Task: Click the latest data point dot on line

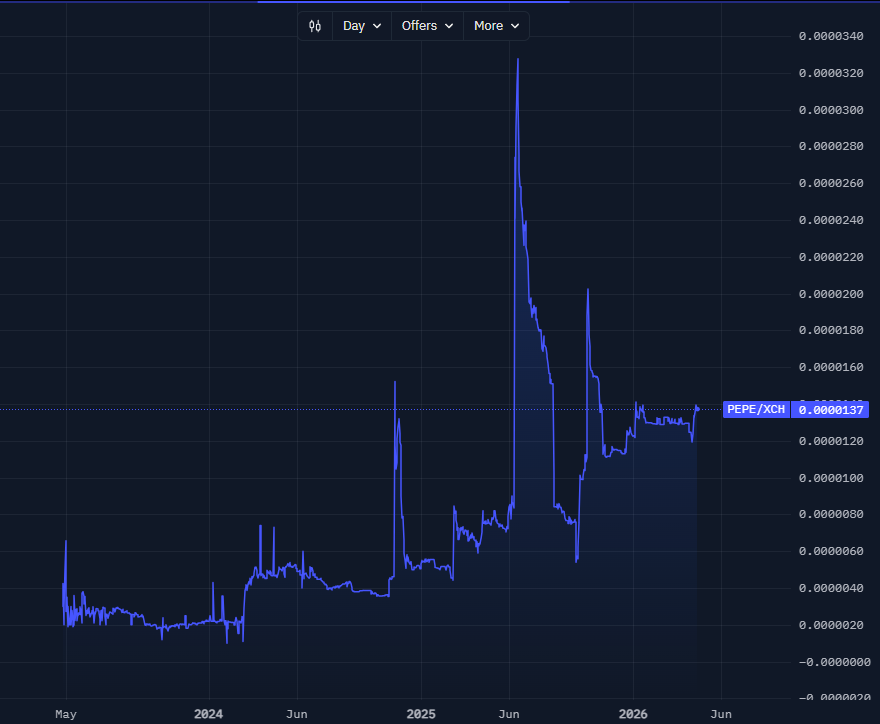Action: [698, 409]
